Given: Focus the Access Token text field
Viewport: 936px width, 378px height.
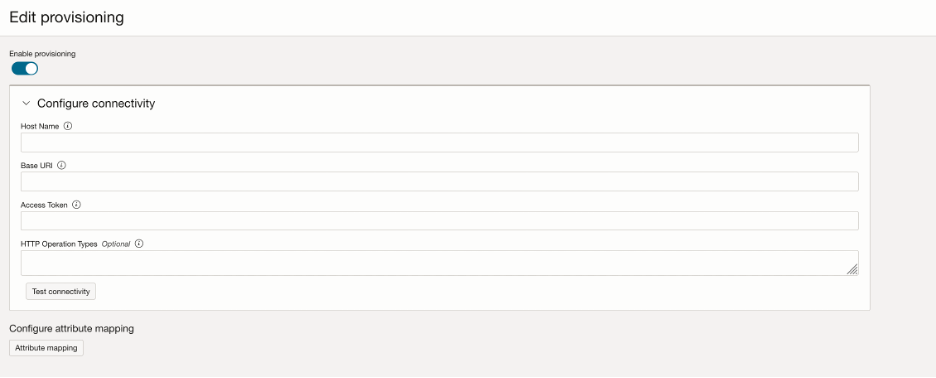Looking at the screenshot, I should tap(439, 220).
